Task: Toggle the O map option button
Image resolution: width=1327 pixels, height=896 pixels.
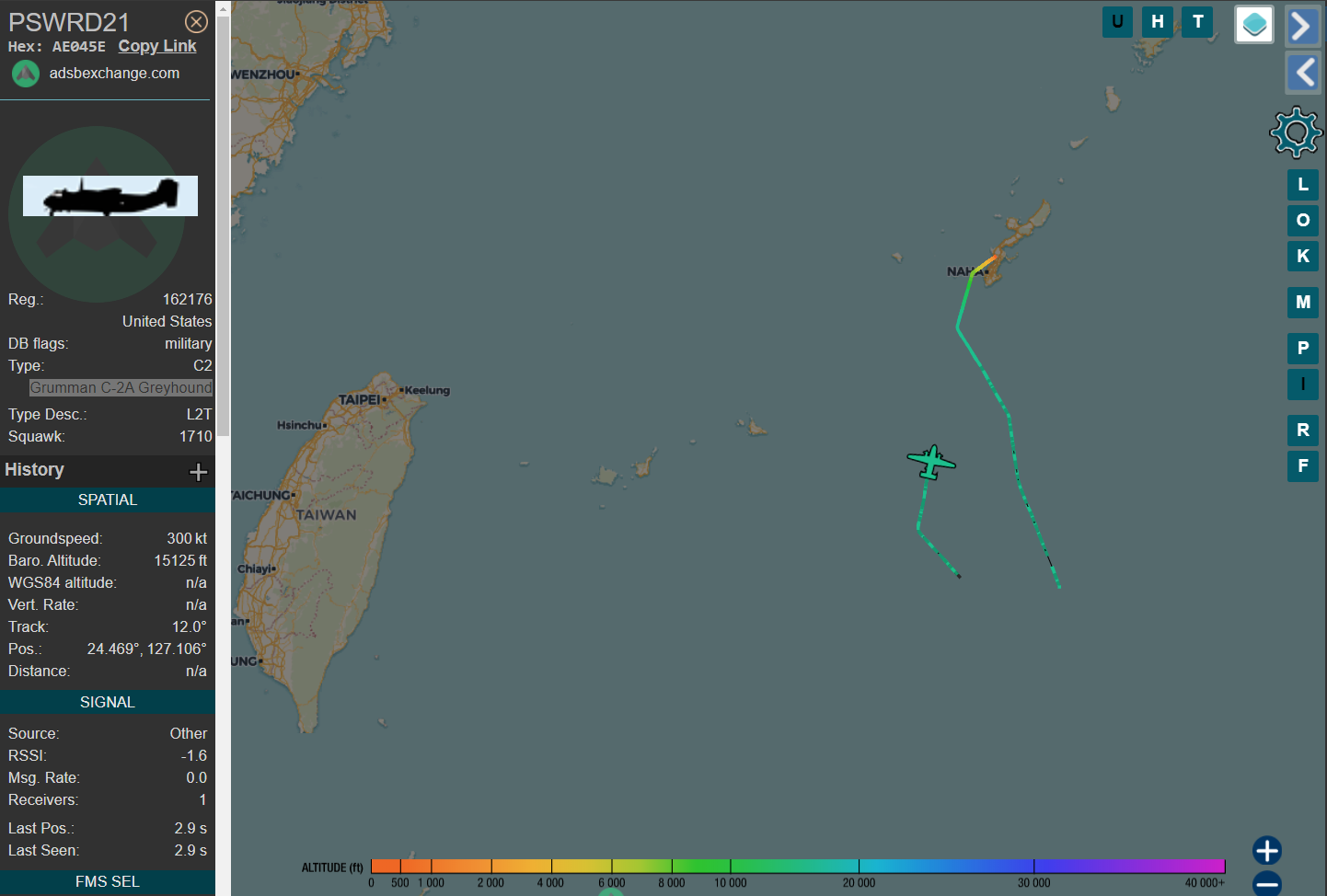Action: tap(1303, 220)
